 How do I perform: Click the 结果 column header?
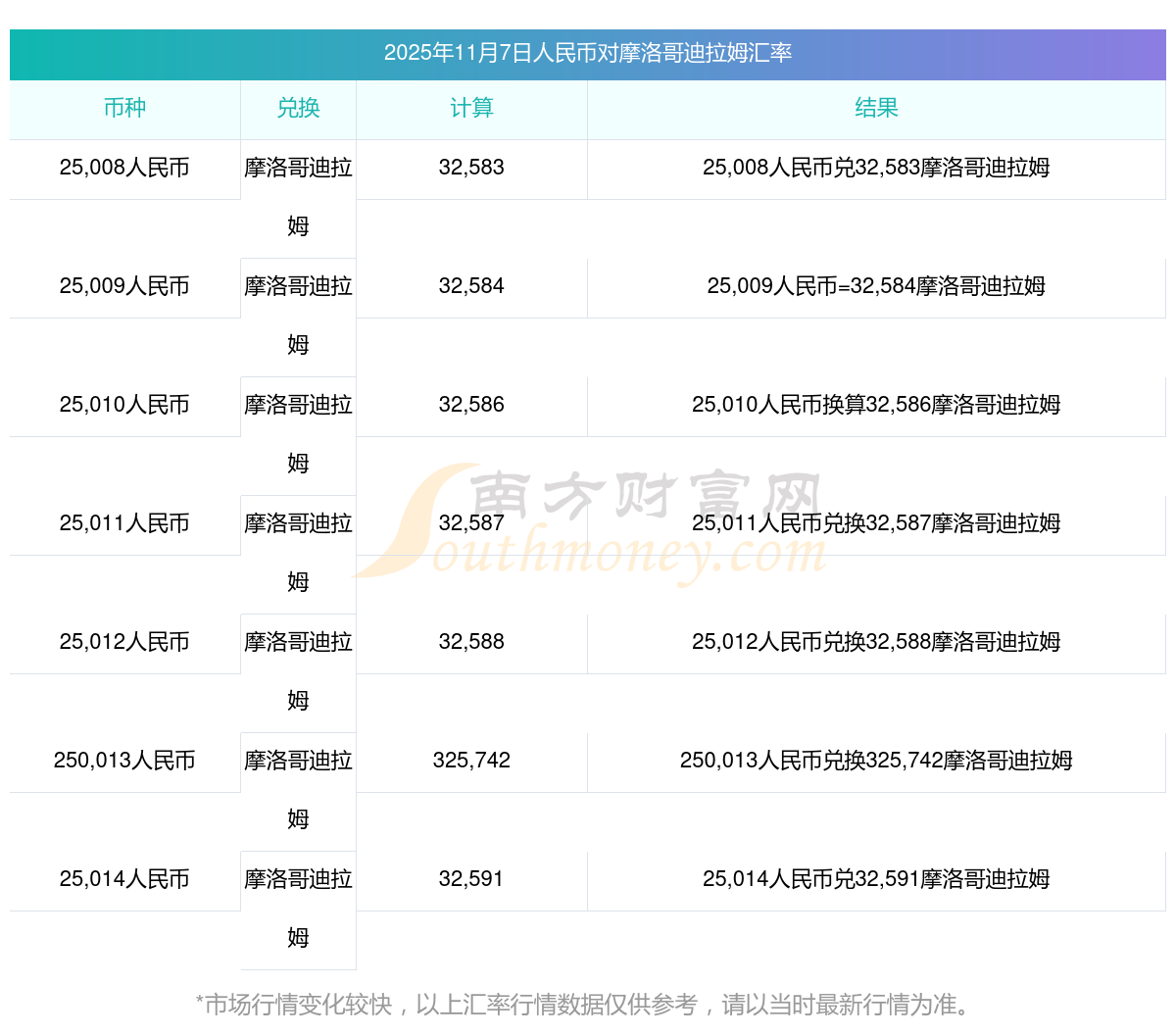876,109
